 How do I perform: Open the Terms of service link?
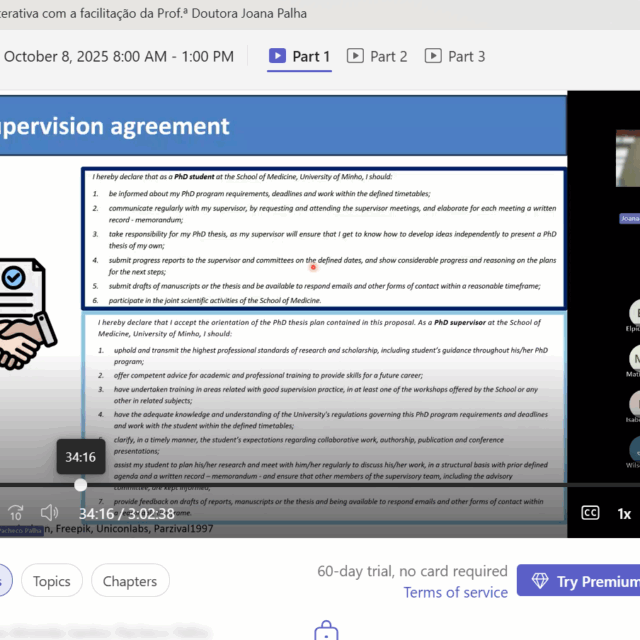(455, 592)
